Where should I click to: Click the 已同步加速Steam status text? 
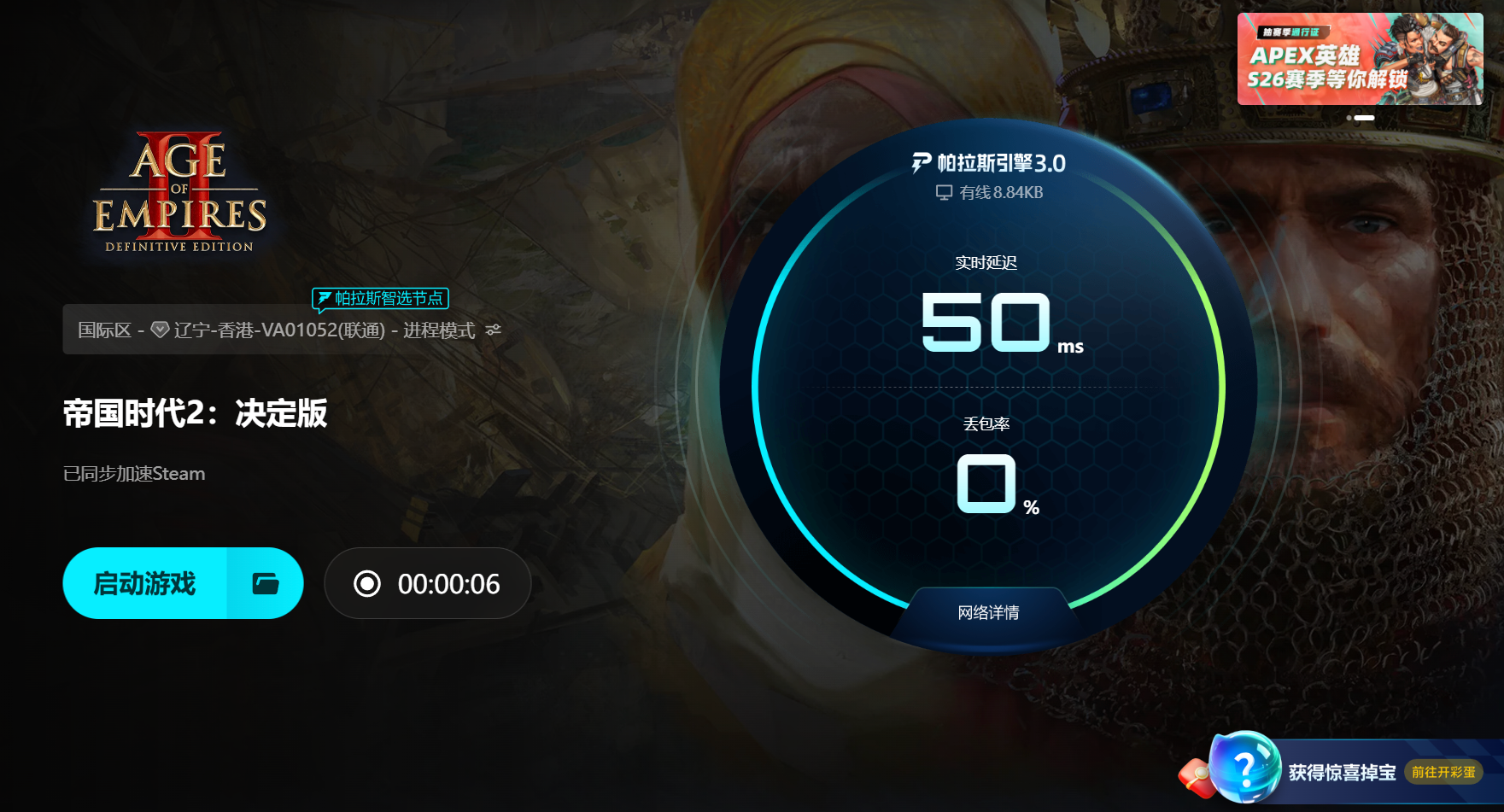pos(134,474)
